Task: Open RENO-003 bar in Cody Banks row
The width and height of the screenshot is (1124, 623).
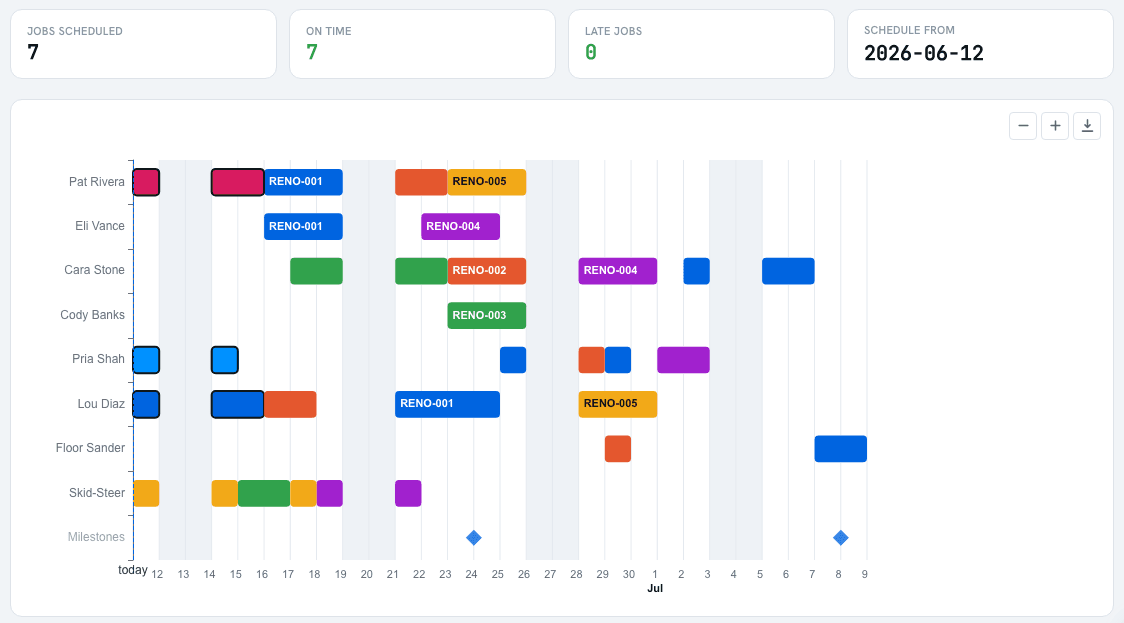Action: tap(487, 315)
